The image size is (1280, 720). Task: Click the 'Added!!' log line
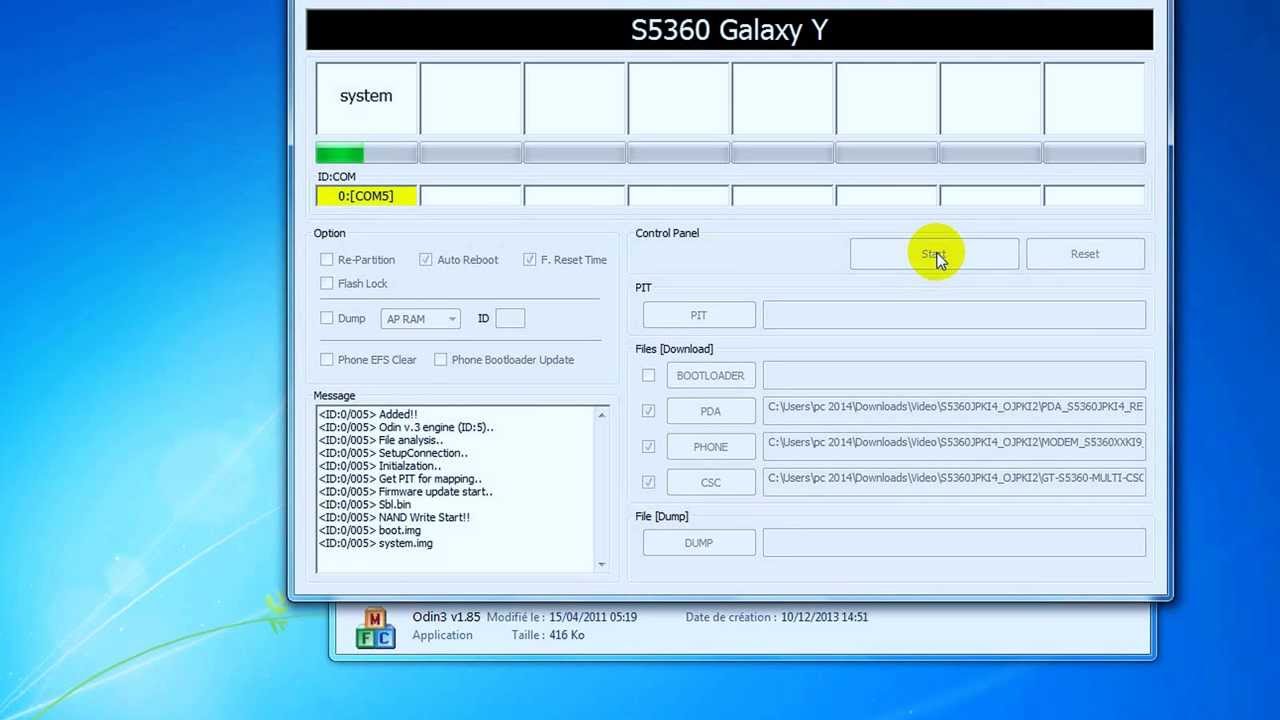click(x=368, y=414)
